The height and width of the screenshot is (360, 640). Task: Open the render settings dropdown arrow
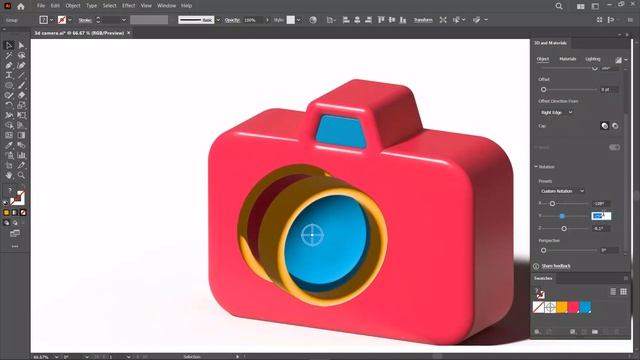[626, 60]
